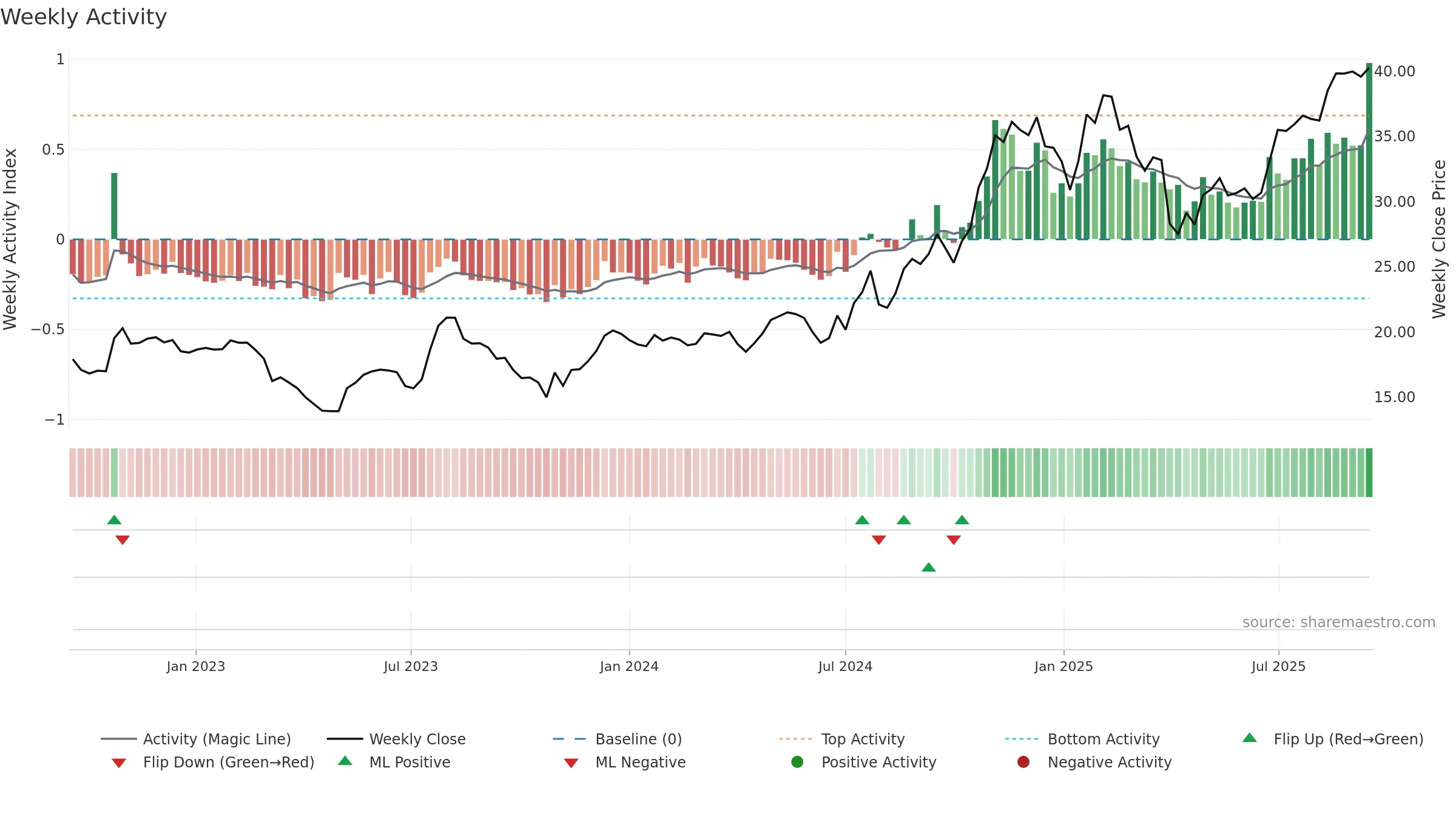The image size is (1456, 819).
Task: Click the lone ML Positive triangle marker
Action: click(x=929, y=567)
